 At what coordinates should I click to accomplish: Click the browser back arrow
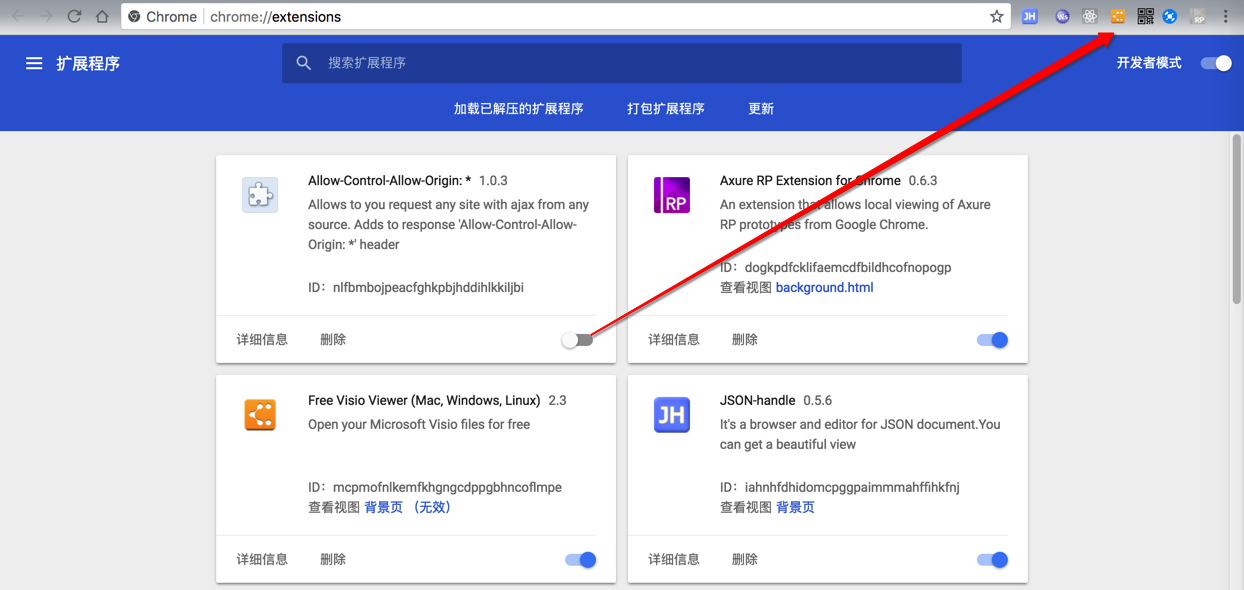click(x=17, y=17)
